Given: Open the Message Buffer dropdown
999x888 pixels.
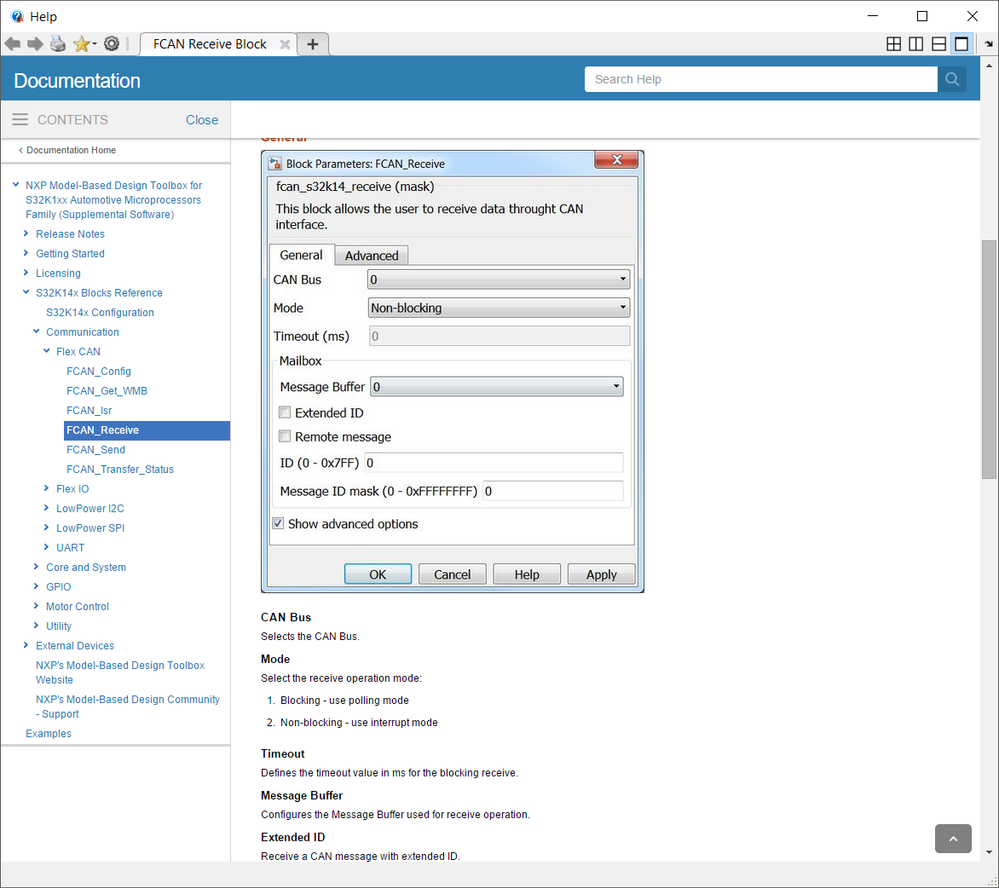Looking at the screenshot, I should pos(496,387).
